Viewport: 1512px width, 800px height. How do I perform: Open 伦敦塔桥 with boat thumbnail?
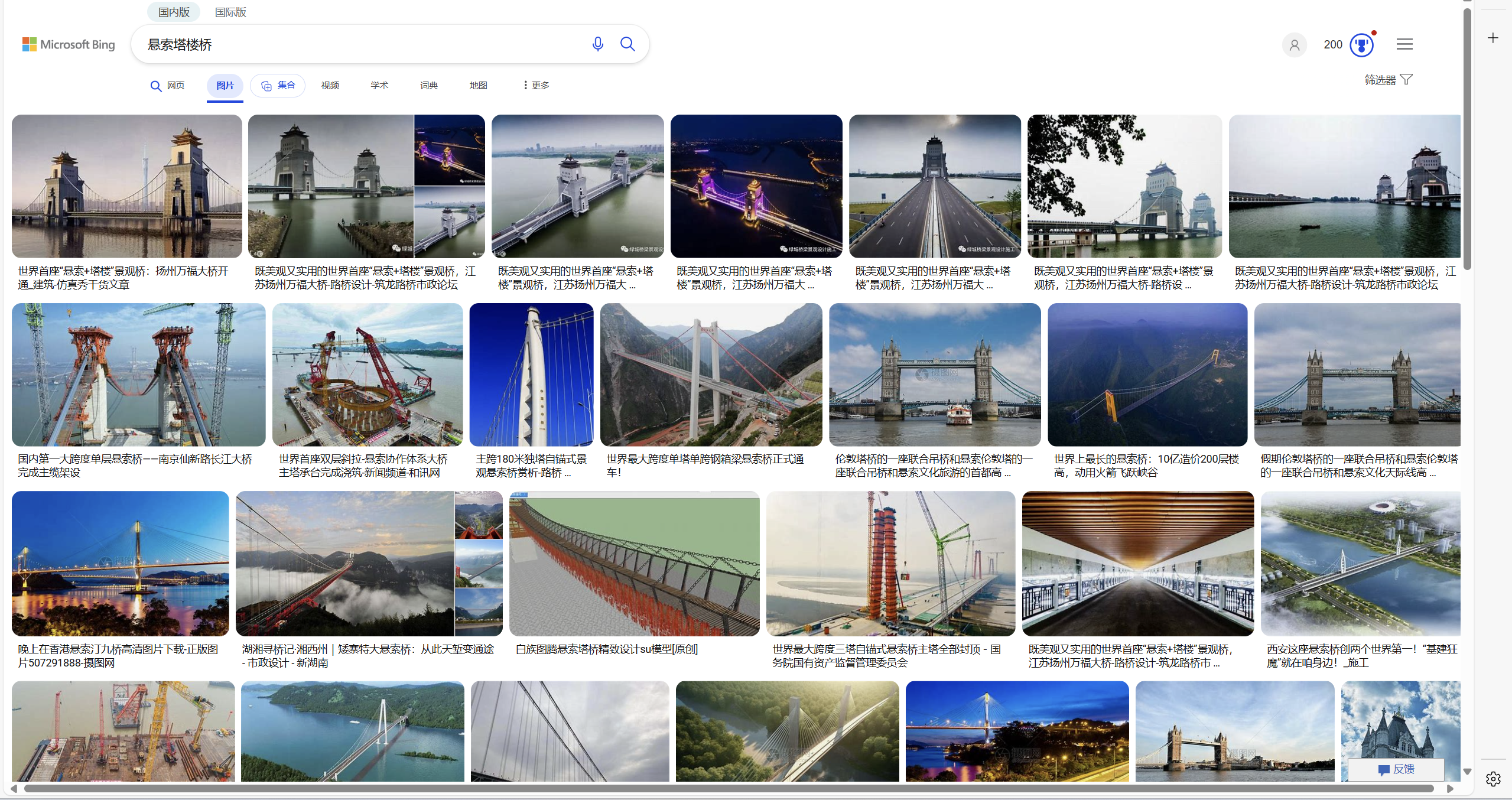935,375
